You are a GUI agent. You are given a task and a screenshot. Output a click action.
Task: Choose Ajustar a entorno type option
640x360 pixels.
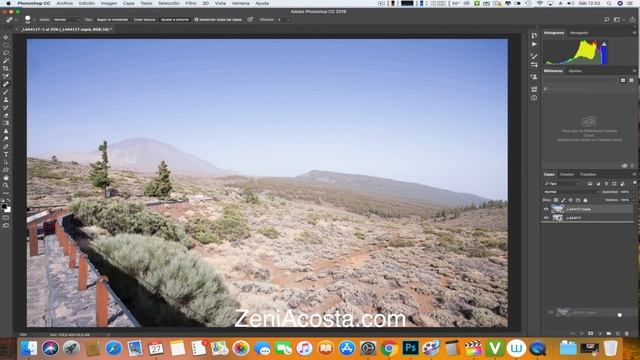click(175, 20)
